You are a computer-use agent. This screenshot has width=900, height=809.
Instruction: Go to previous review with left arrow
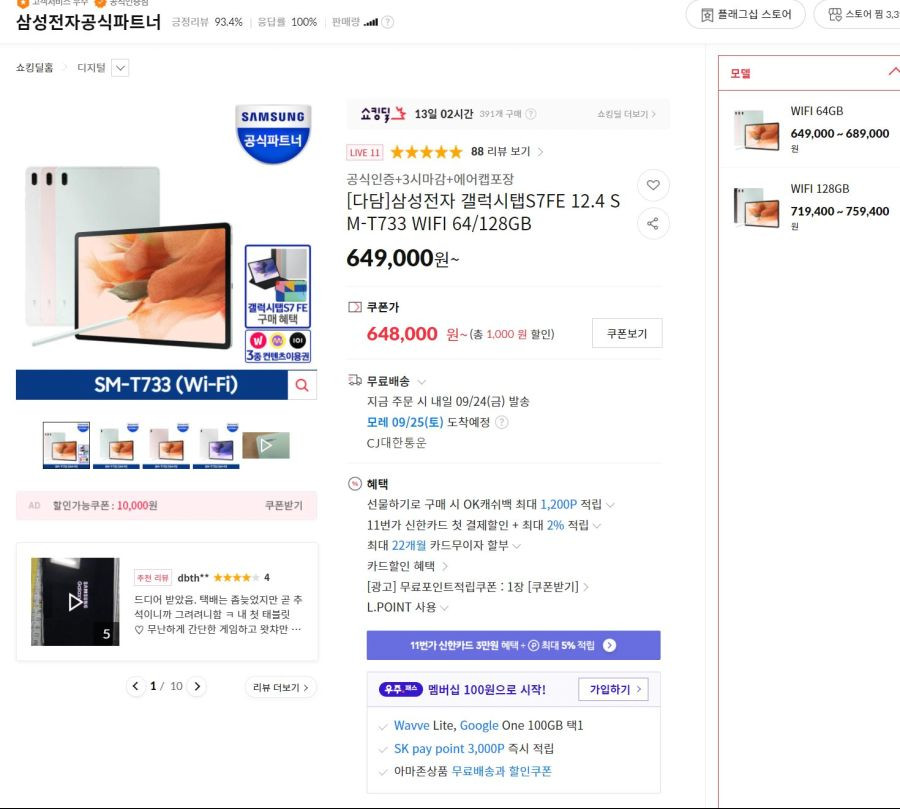pyautogui.click(x=135, y=686)
